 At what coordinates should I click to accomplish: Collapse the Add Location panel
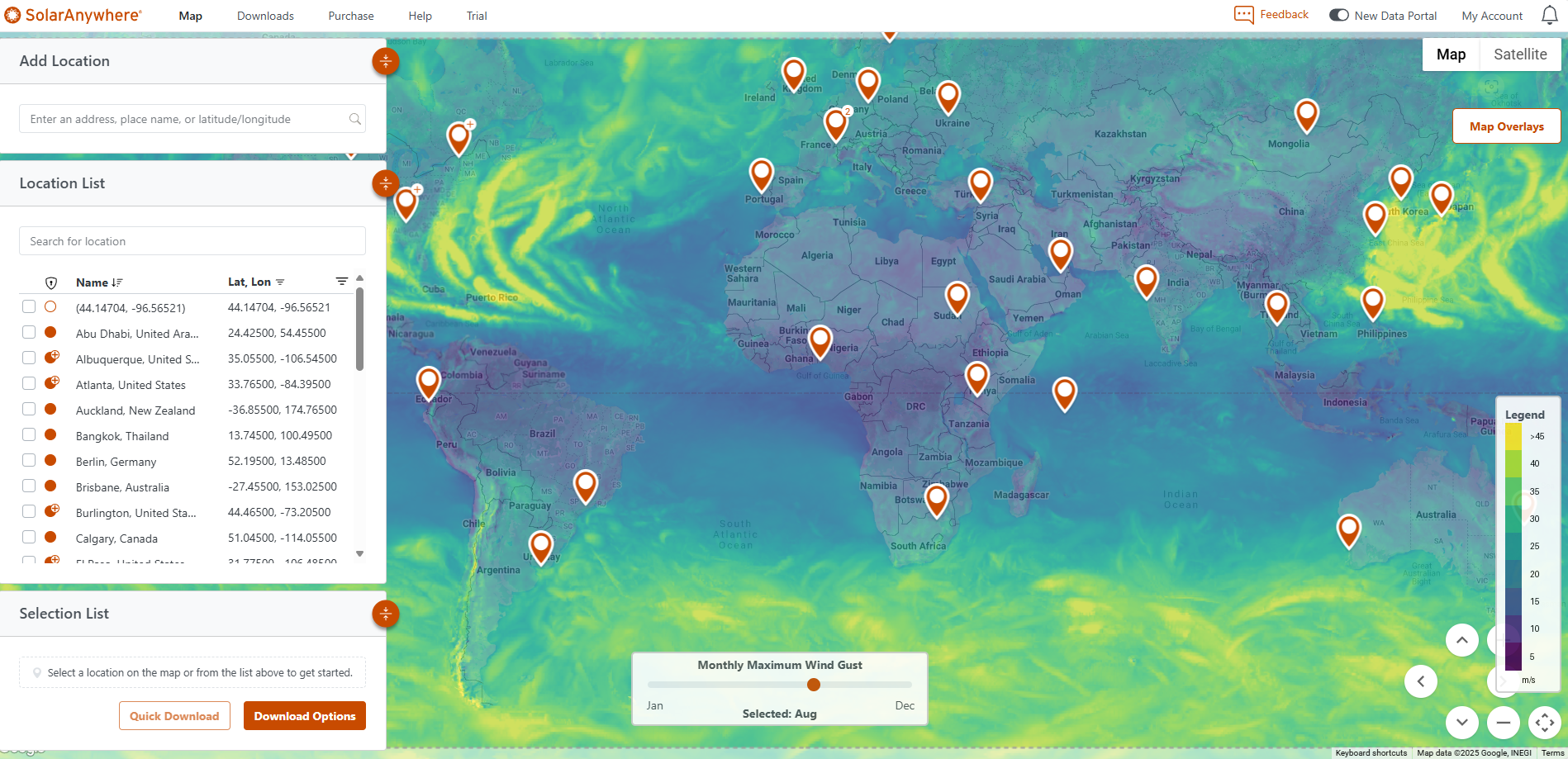[386, 61]
